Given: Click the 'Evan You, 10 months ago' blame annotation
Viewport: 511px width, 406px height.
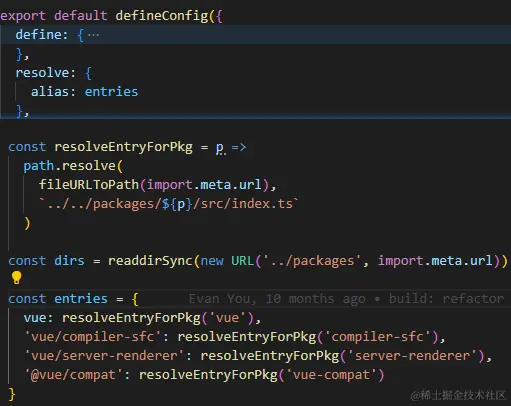Looking at the screenshot, I should 277,299.
